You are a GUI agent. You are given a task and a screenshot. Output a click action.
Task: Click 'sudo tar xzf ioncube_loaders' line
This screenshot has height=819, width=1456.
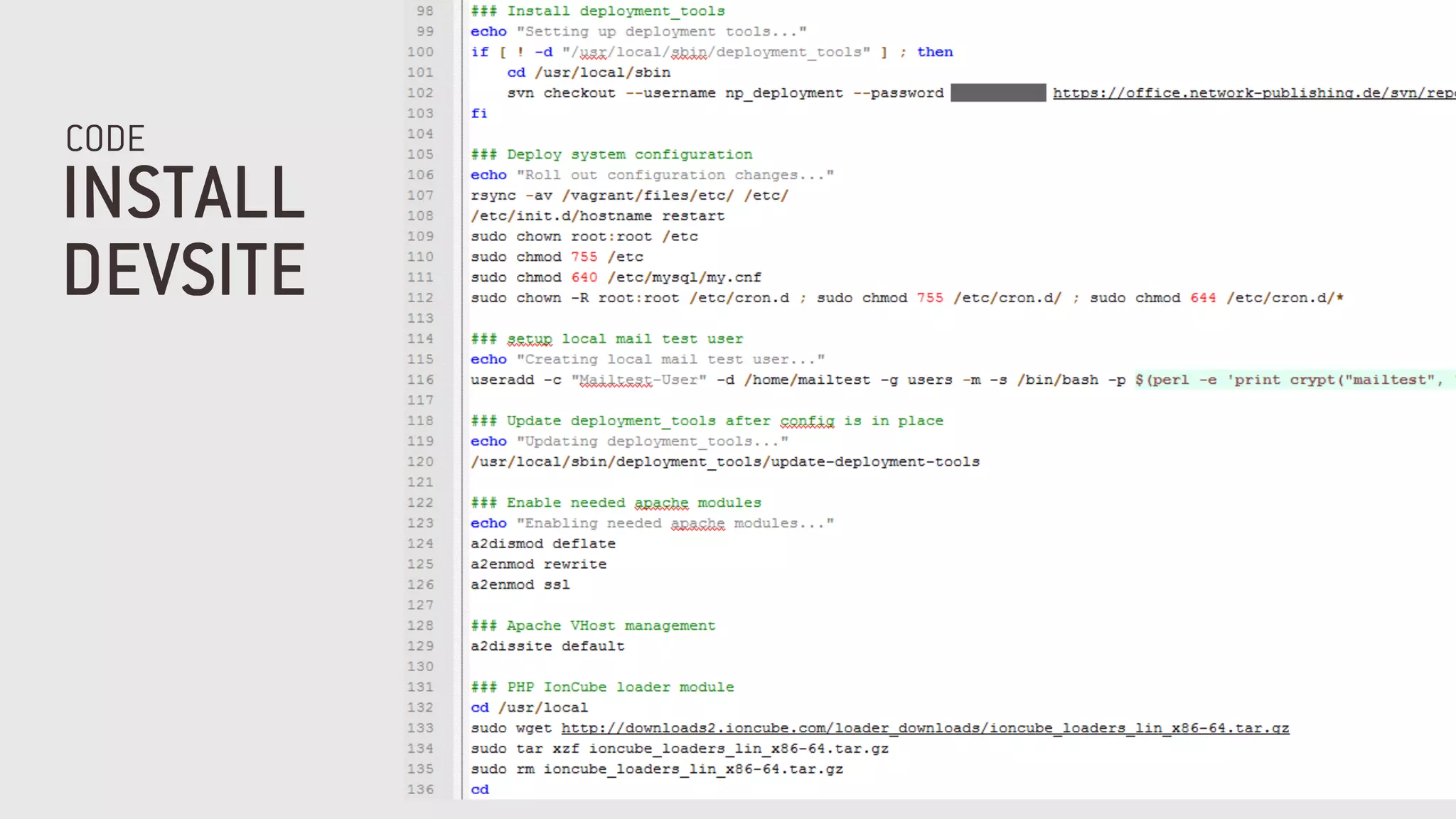click(680, 749)
